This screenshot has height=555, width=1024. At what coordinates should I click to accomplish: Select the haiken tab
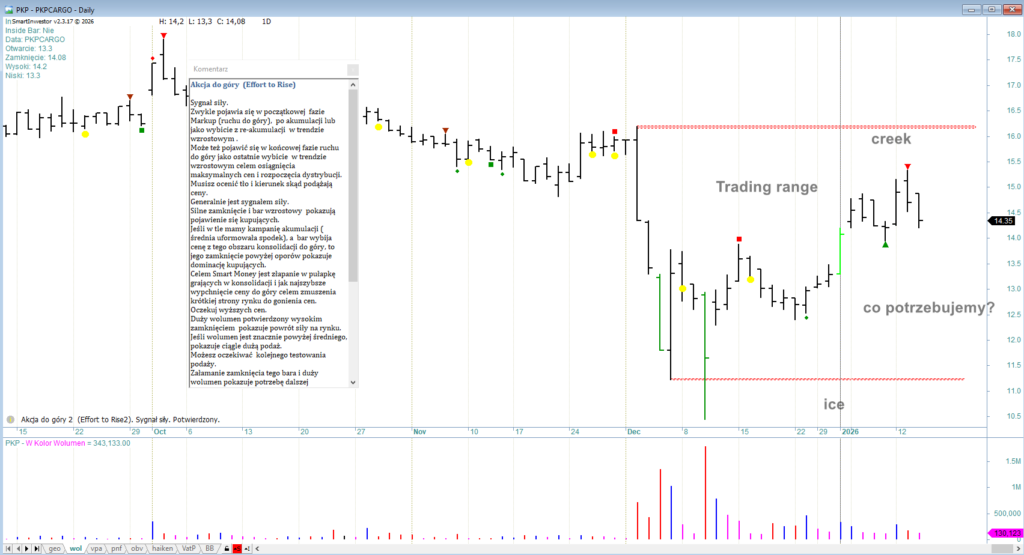tap(162, 548)
